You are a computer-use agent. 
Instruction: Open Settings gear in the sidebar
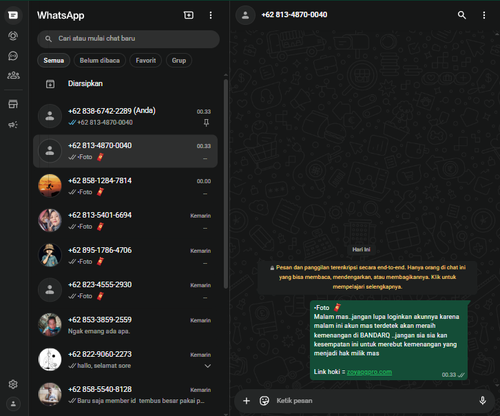pyautogui.click(x=13, y=384)
